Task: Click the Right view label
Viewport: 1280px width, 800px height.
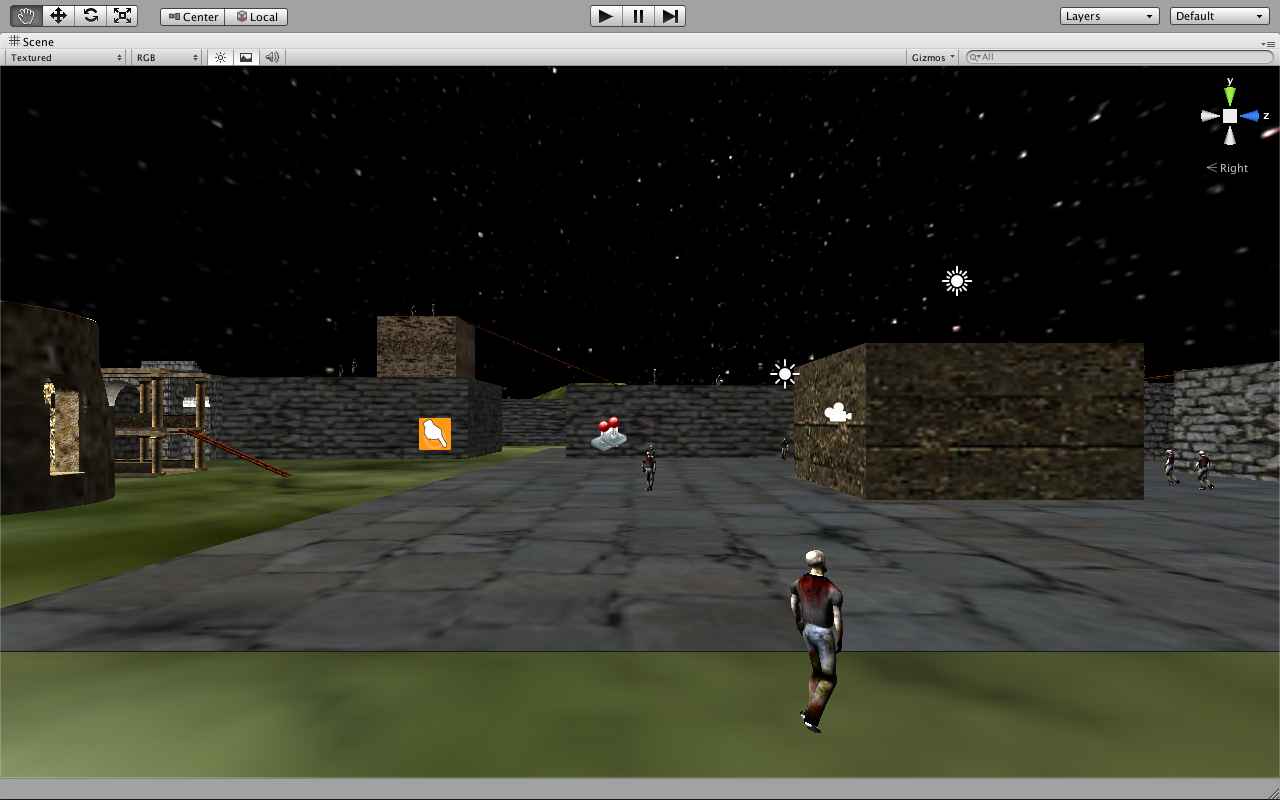Action: tap(1227, 168)
